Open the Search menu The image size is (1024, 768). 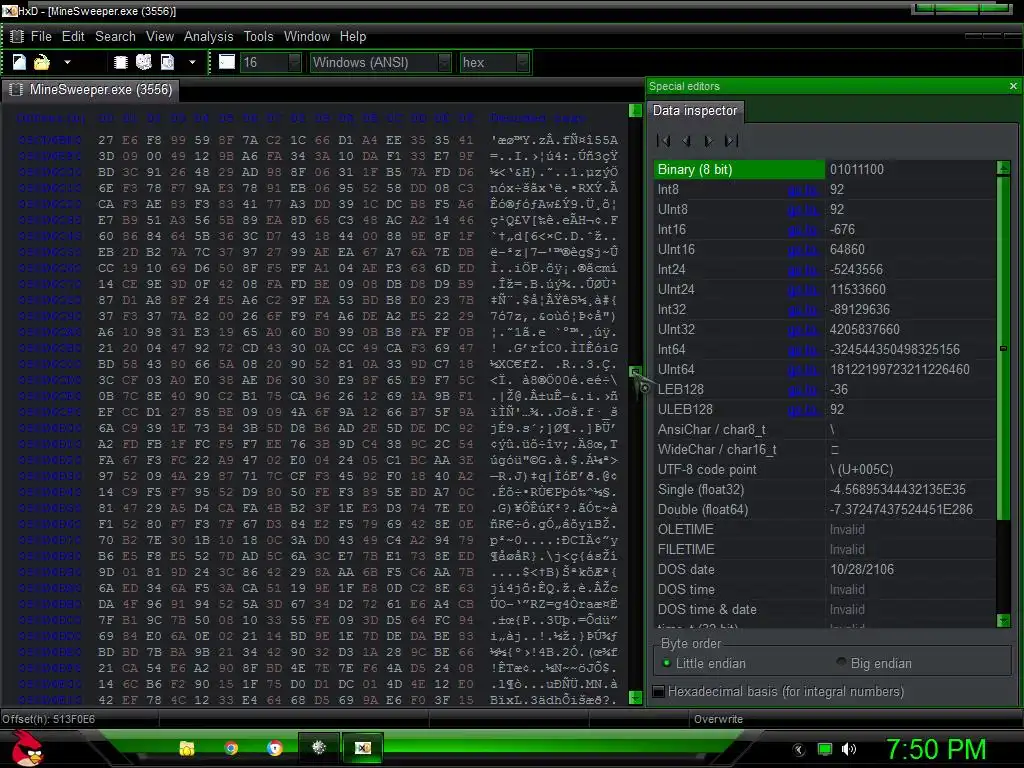[116, 37]
